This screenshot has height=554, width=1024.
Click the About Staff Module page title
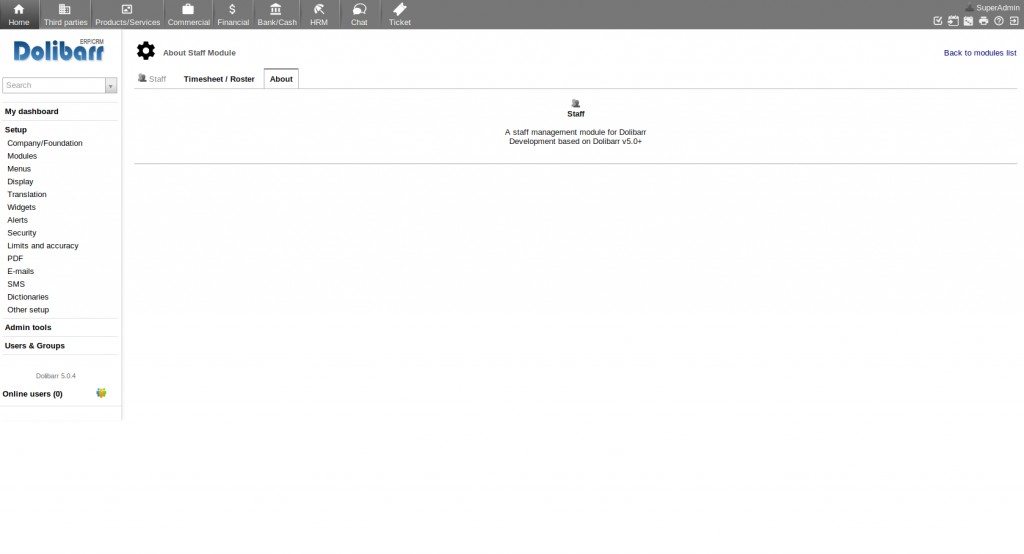(x=199, y=53)
